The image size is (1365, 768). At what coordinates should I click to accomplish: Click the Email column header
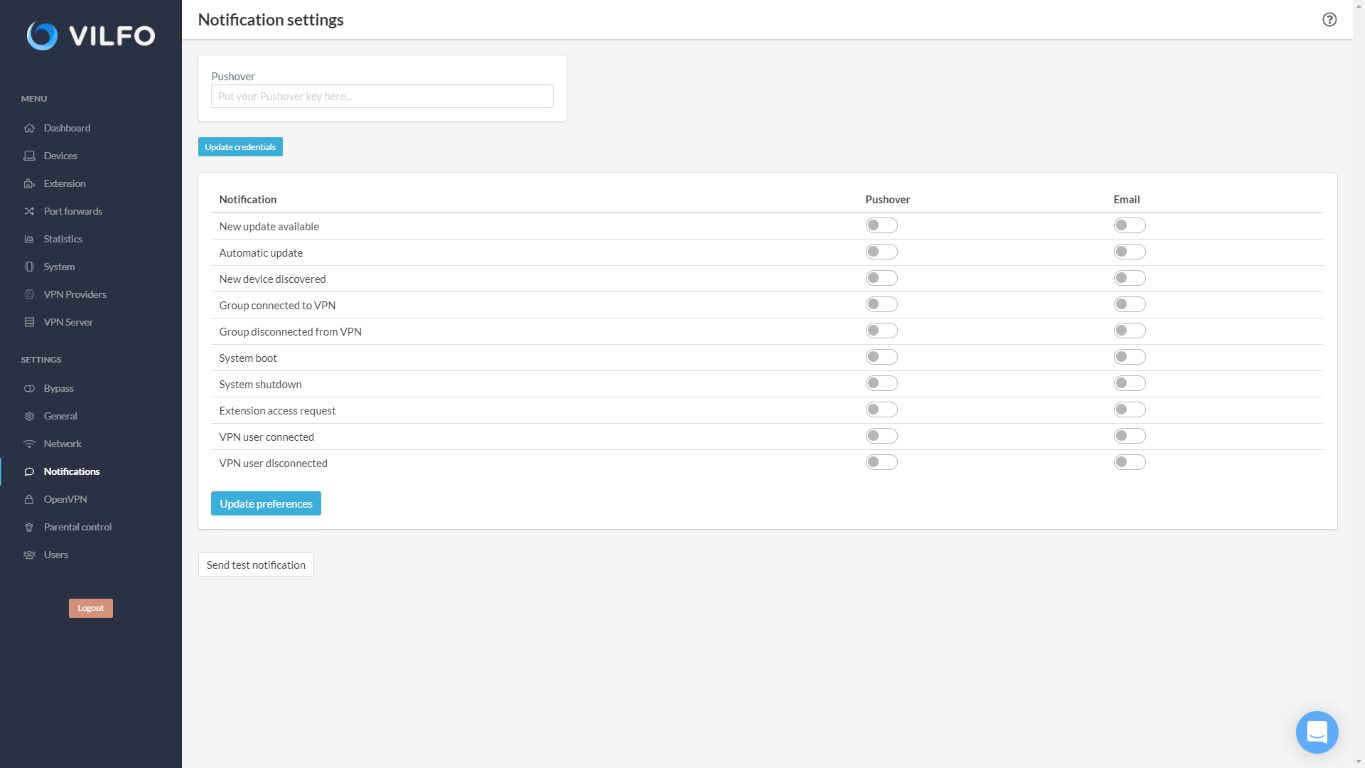[1127, 199]
